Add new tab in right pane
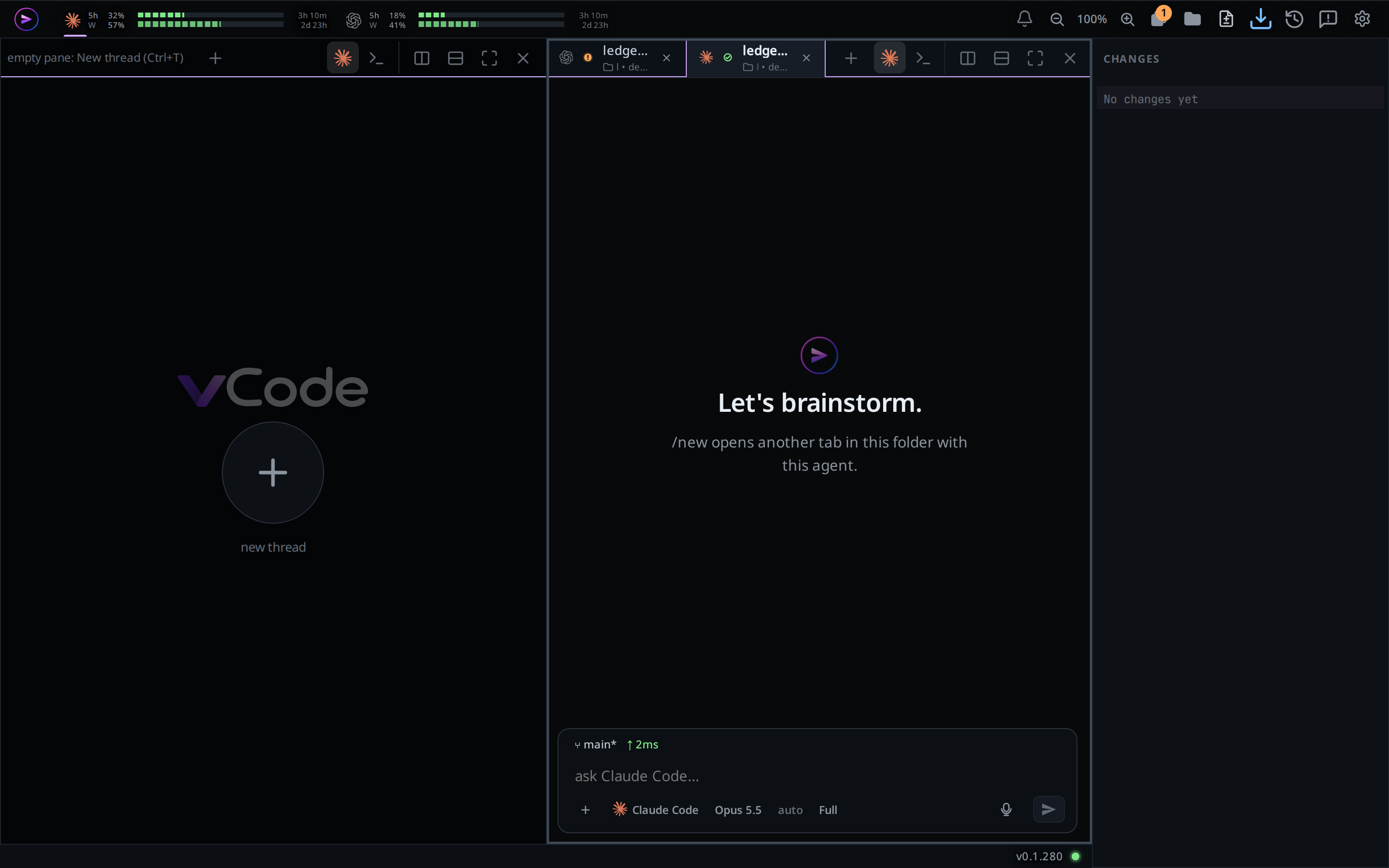Screen dimensions: 1389x868 pos(851,58)
